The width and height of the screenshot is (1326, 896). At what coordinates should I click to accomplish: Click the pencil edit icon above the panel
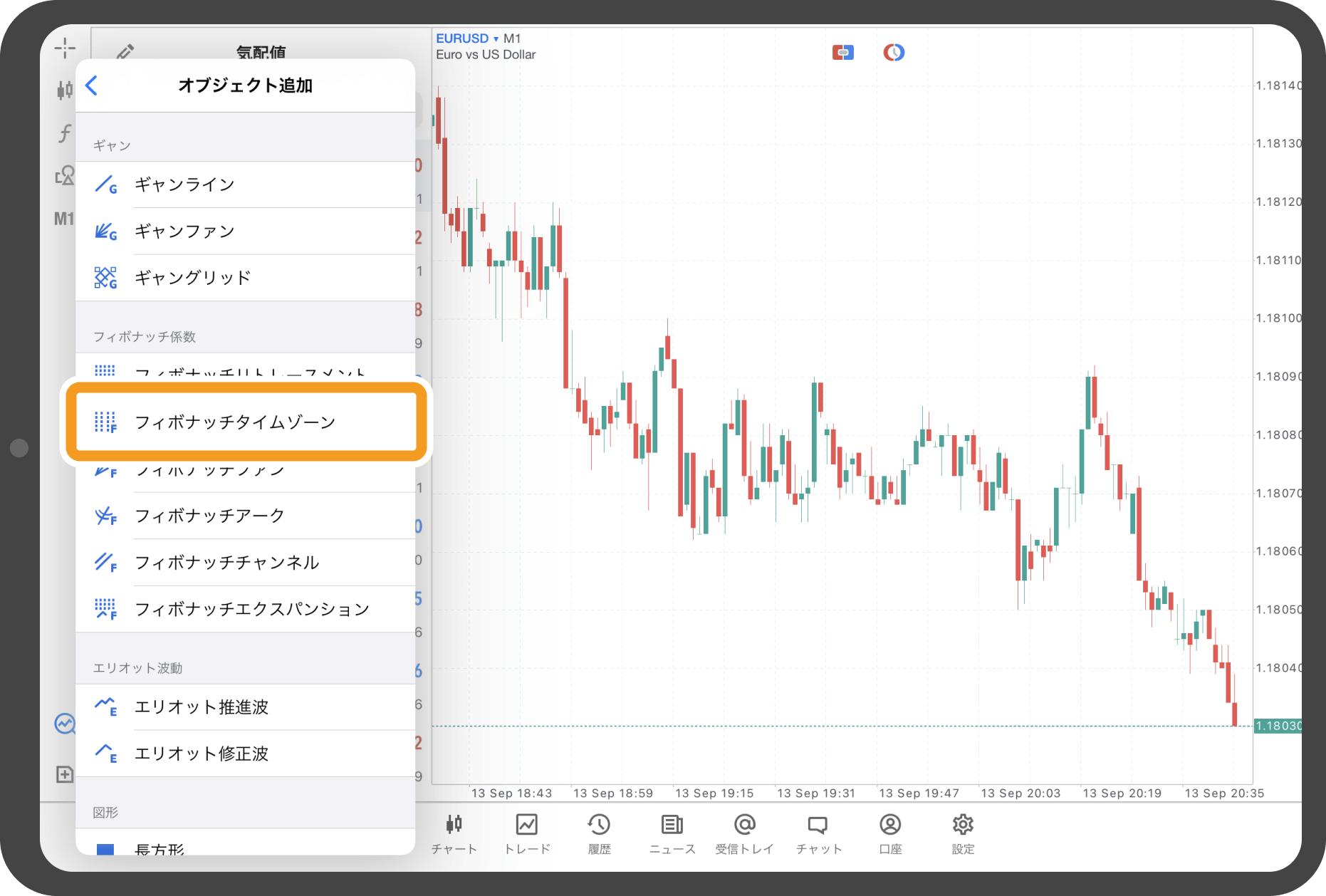coord(125,51)
